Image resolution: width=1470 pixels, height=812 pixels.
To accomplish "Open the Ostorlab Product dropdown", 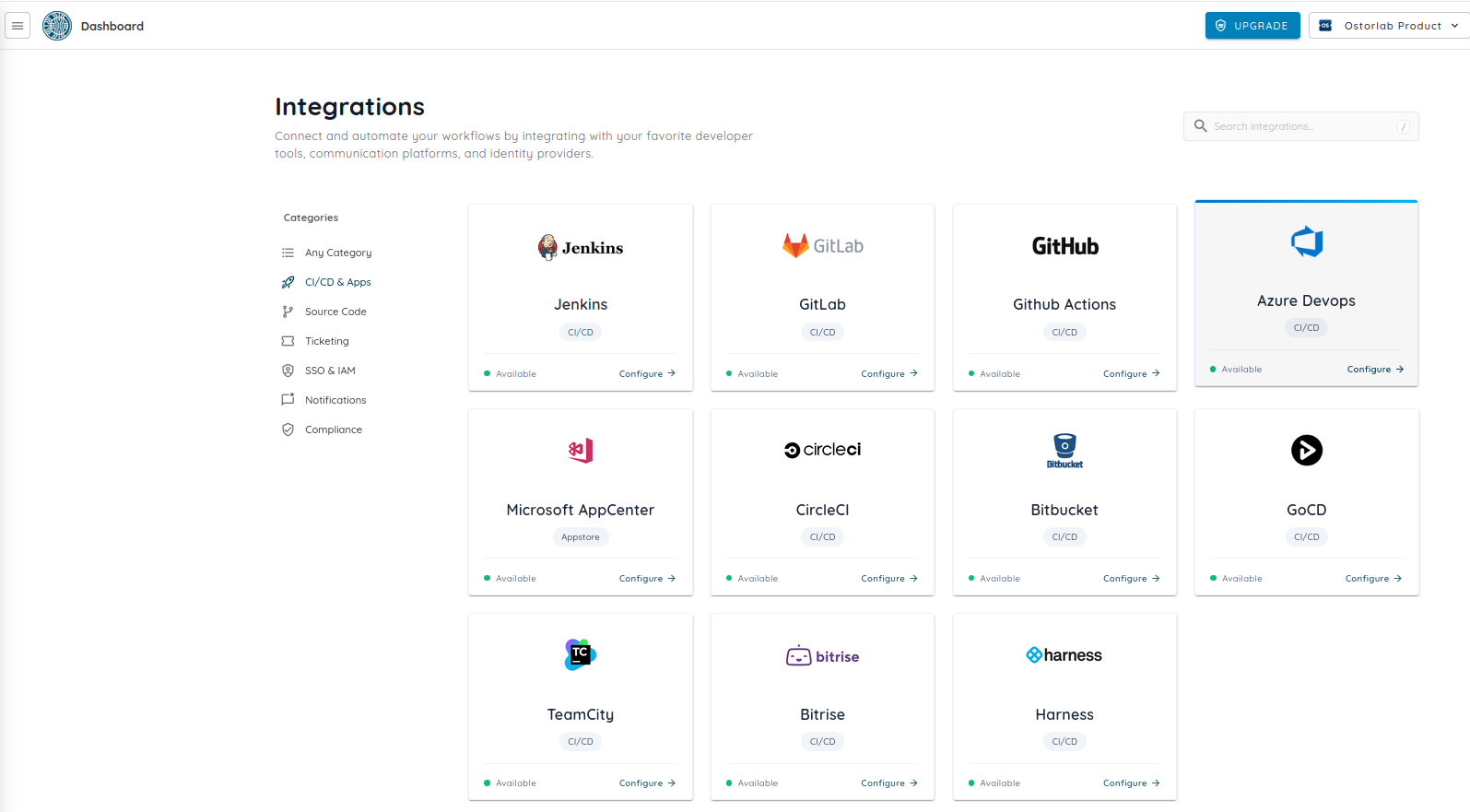I will point(1389,26).
